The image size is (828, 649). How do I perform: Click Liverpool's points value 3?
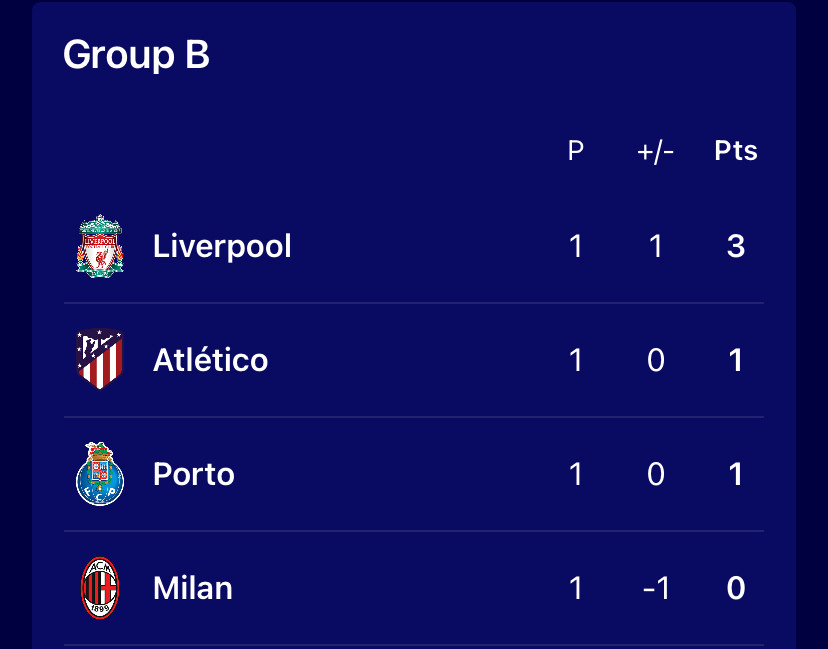tap(736, 246)
